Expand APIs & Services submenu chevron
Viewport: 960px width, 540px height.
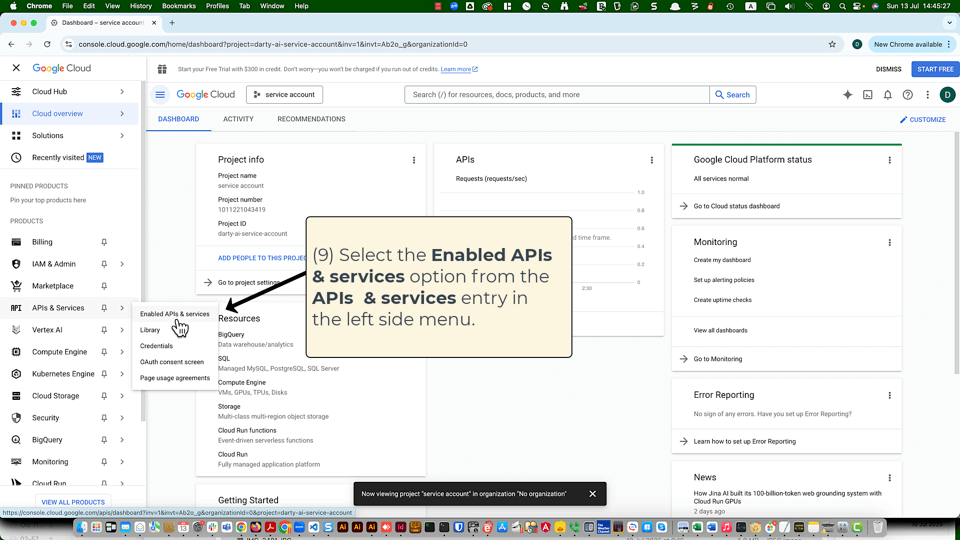click(122, 309)
